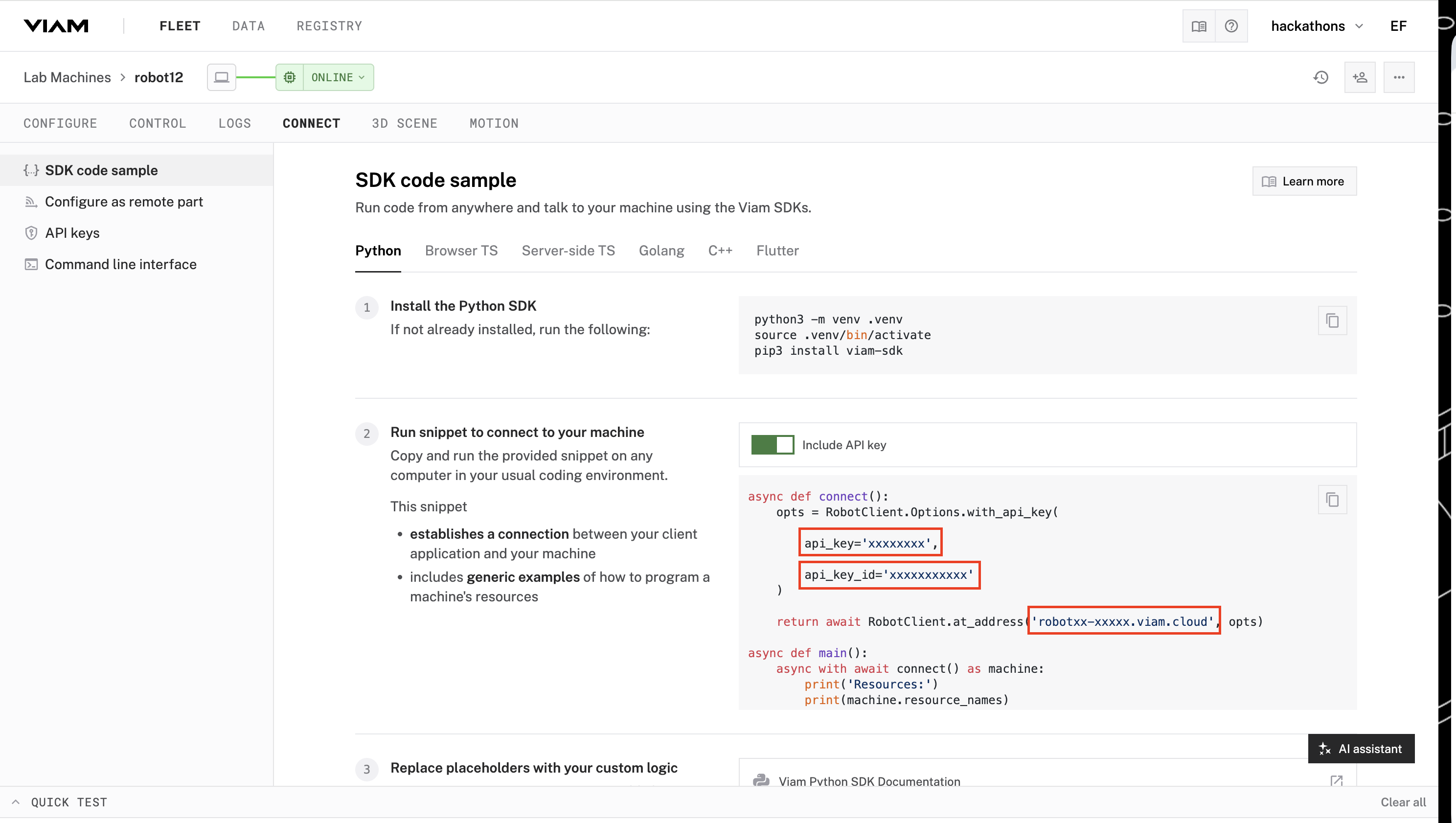Expand the QUICK TEST panel
This screenshot has width=1456, height=823.
(59, 802)
